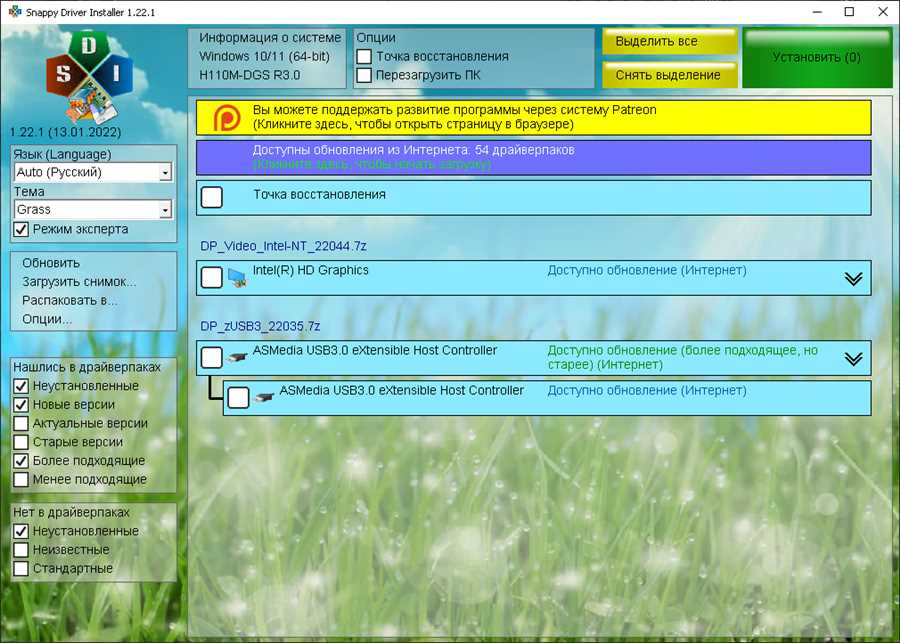Open the Опции... menu item
Image resolution: width=900 pixels, height=643 pixels.
47,319
